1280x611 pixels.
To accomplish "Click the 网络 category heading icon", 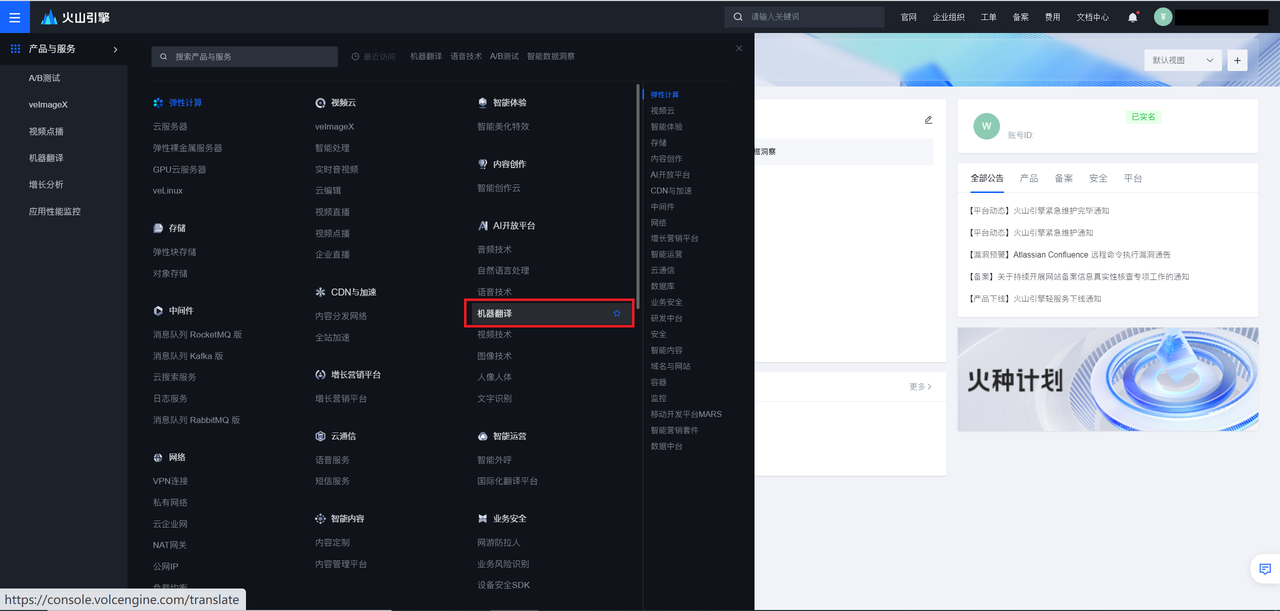I will (158, 457).
